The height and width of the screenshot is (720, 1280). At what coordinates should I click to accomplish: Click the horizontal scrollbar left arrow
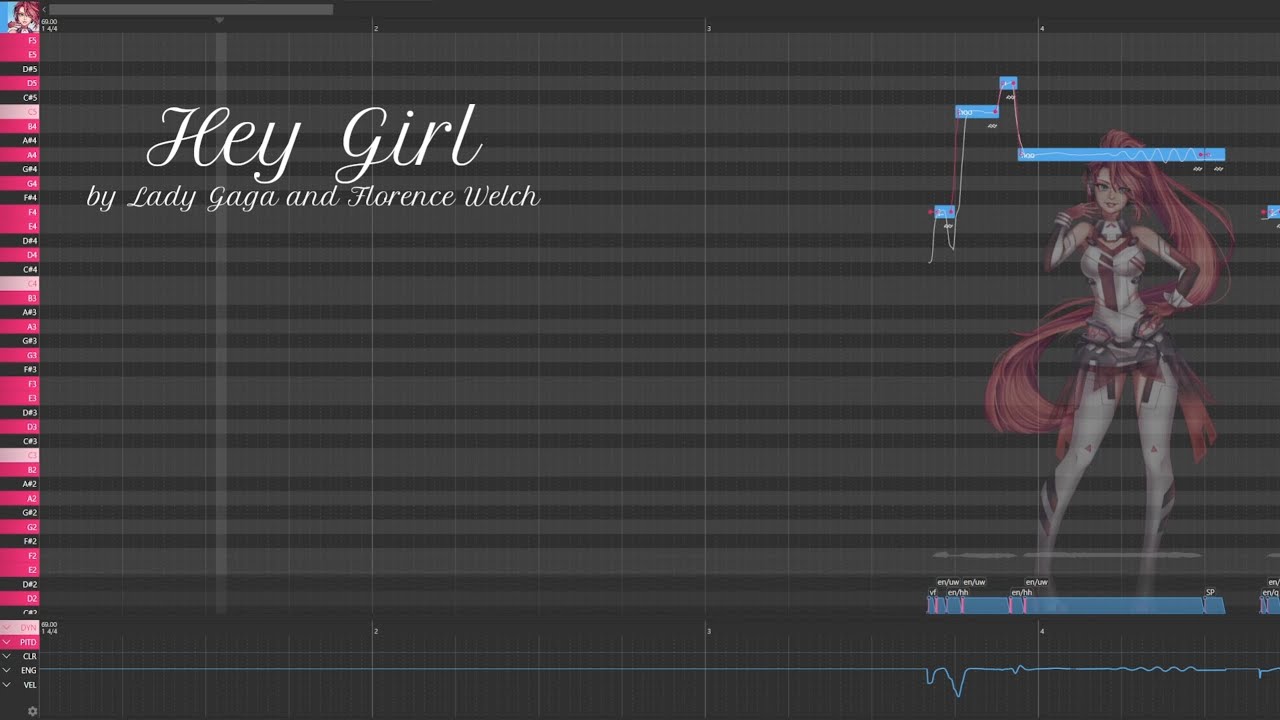tap(44, 9)
